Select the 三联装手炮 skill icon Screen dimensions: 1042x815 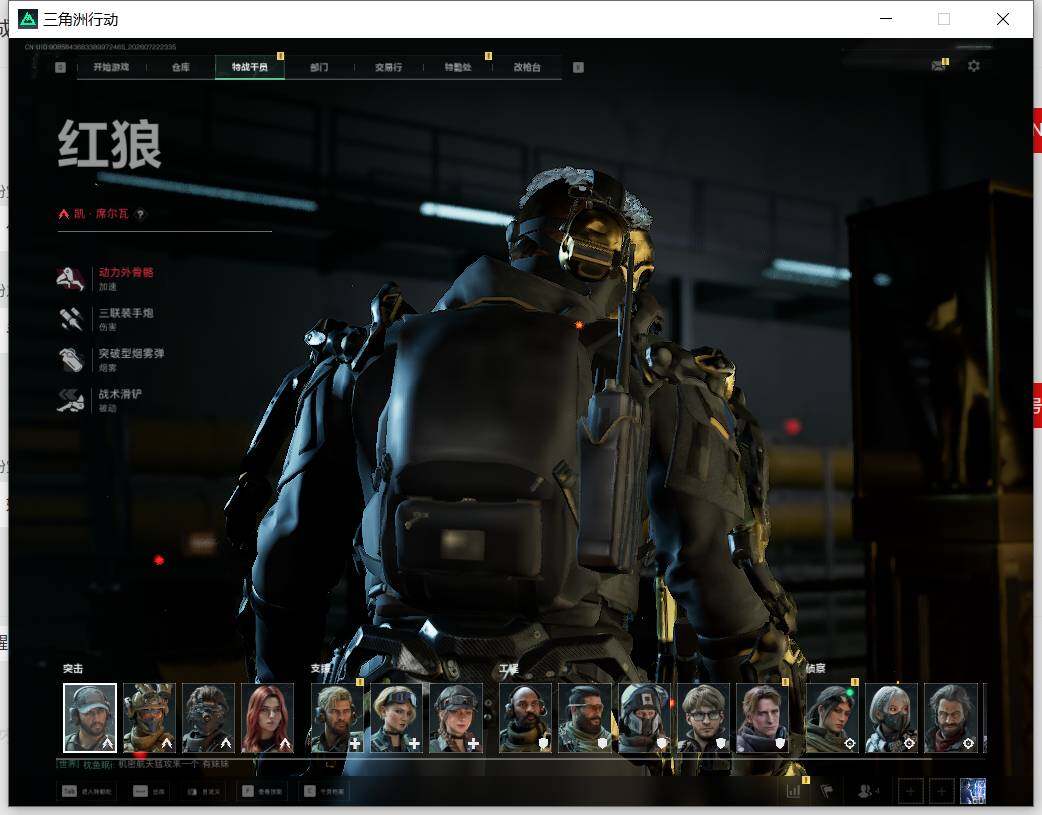click(70, 319)
